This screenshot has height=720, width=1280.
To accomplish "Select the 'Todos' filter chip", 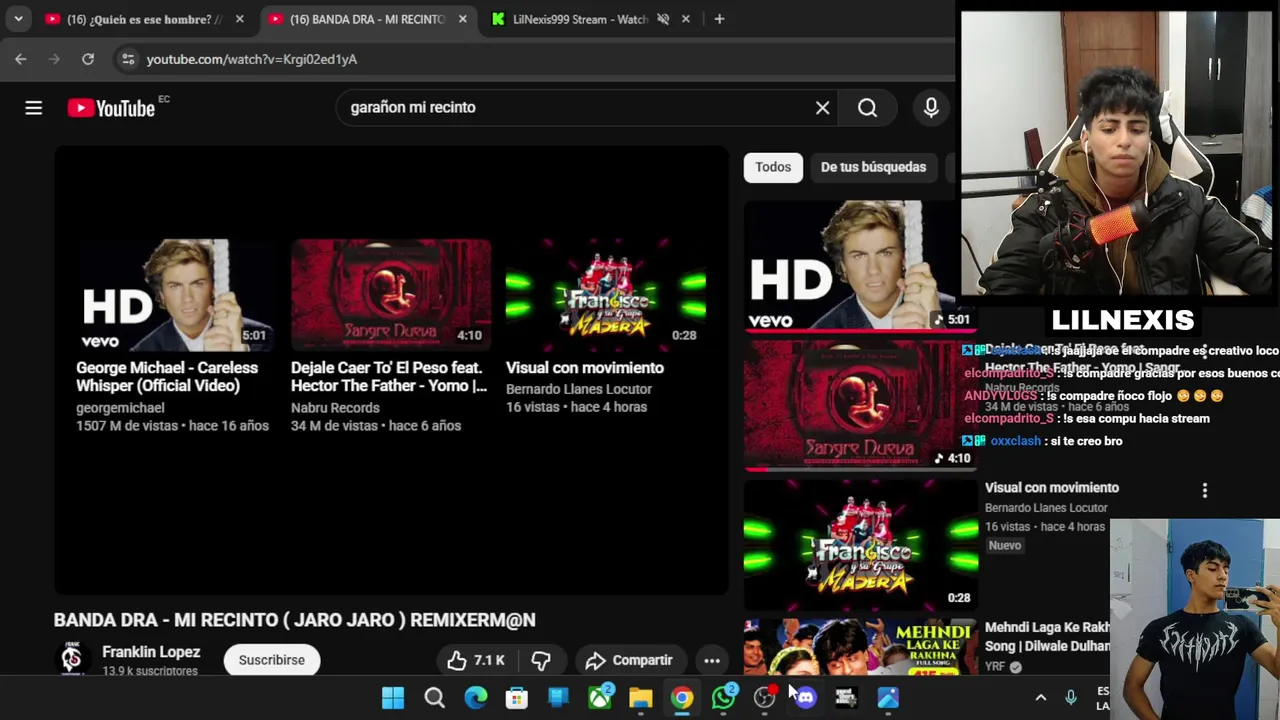I will click(x=773, y=167).
